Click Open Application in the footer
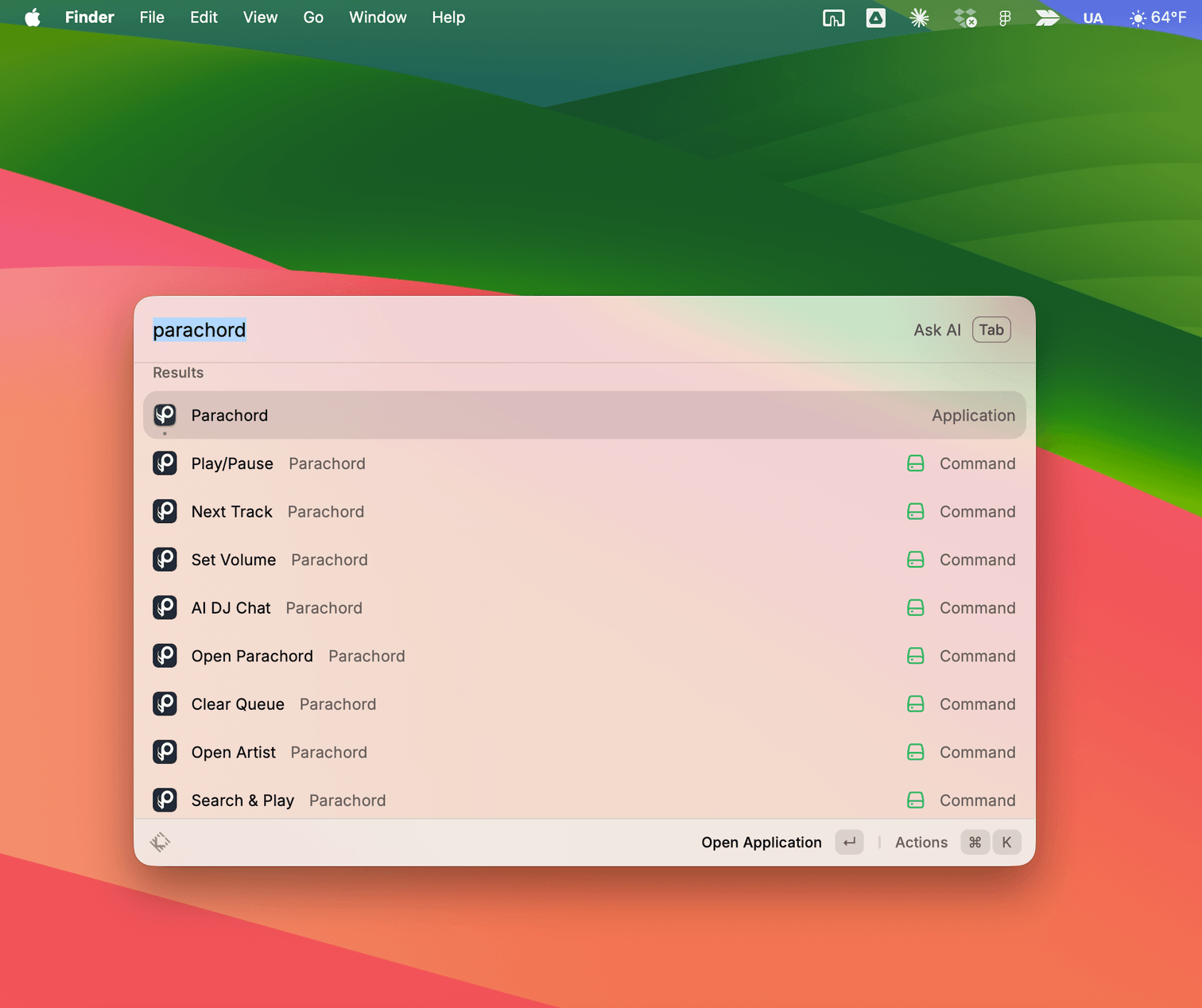1202x1008 pixels. click(x=761, y=842)
